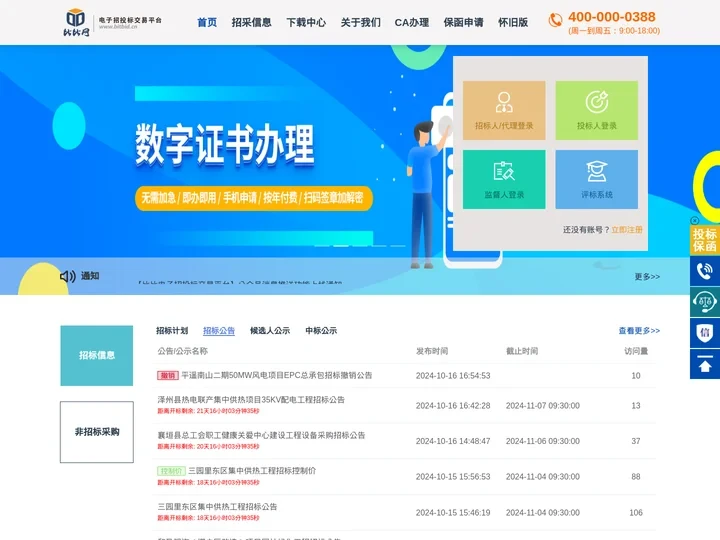Viewport: 720px width, 540px height.
Task: Close the floating sidebar via small x
Action: pos(694,220)
